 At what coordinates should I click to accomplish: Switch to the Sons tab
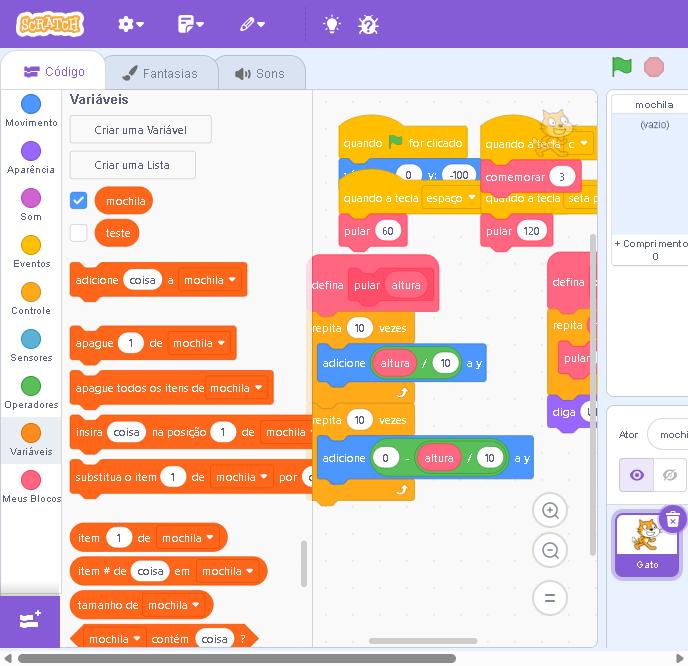[x=260, y=73]
